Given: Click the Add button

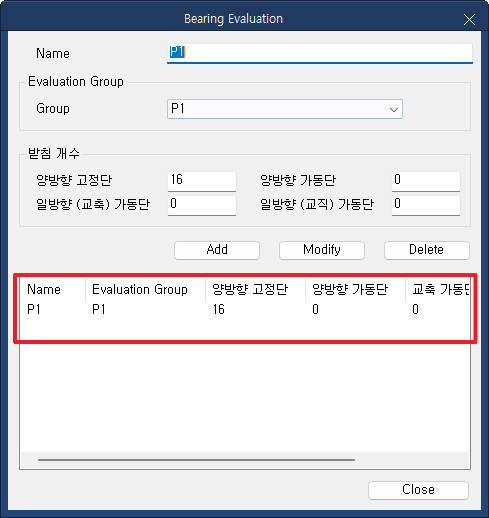Looking at the screenshot, I should tap(217, 250).
